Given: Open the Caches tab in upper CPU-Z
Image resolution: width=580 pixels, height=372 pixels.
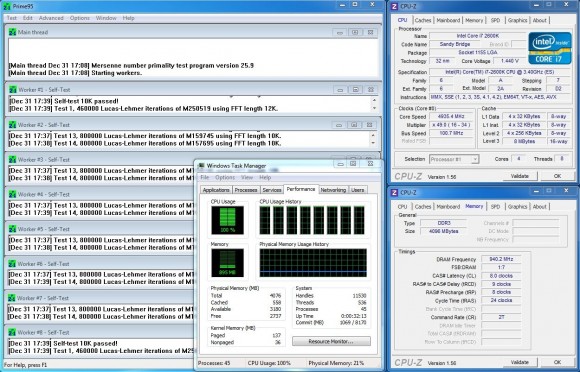Looking at the screenshot, I should tap(423, 20).
